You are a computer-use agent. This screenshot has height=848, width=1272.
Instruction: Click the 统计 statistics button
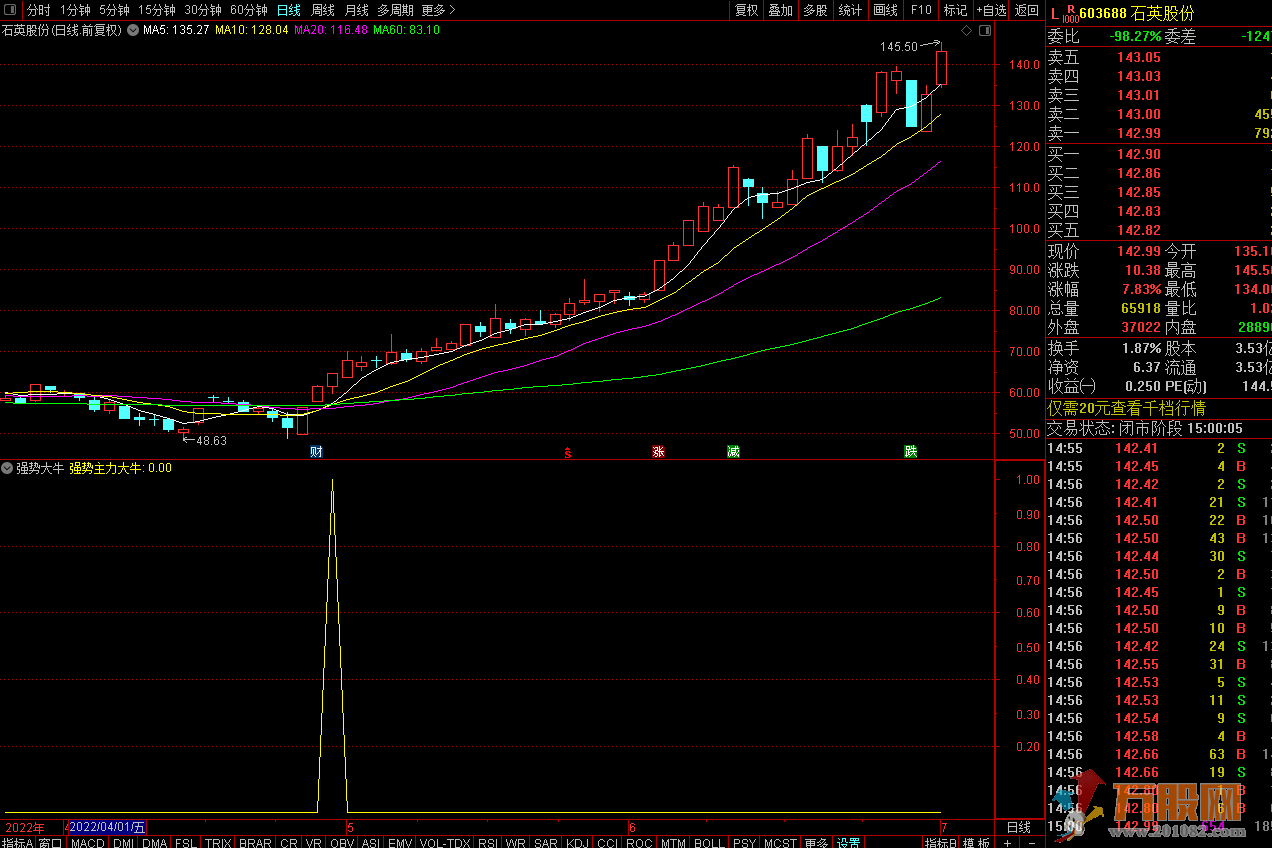[x=850, y=10]
